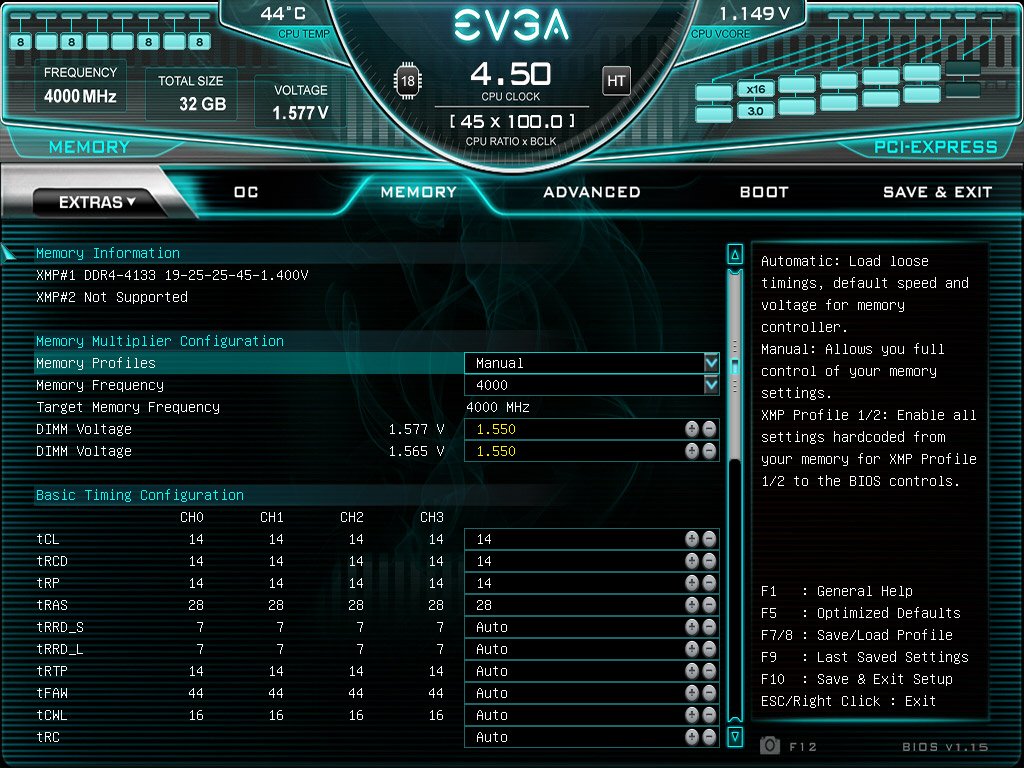
Task: Increase tCWL value with plus button
Action: coord(692,715)
